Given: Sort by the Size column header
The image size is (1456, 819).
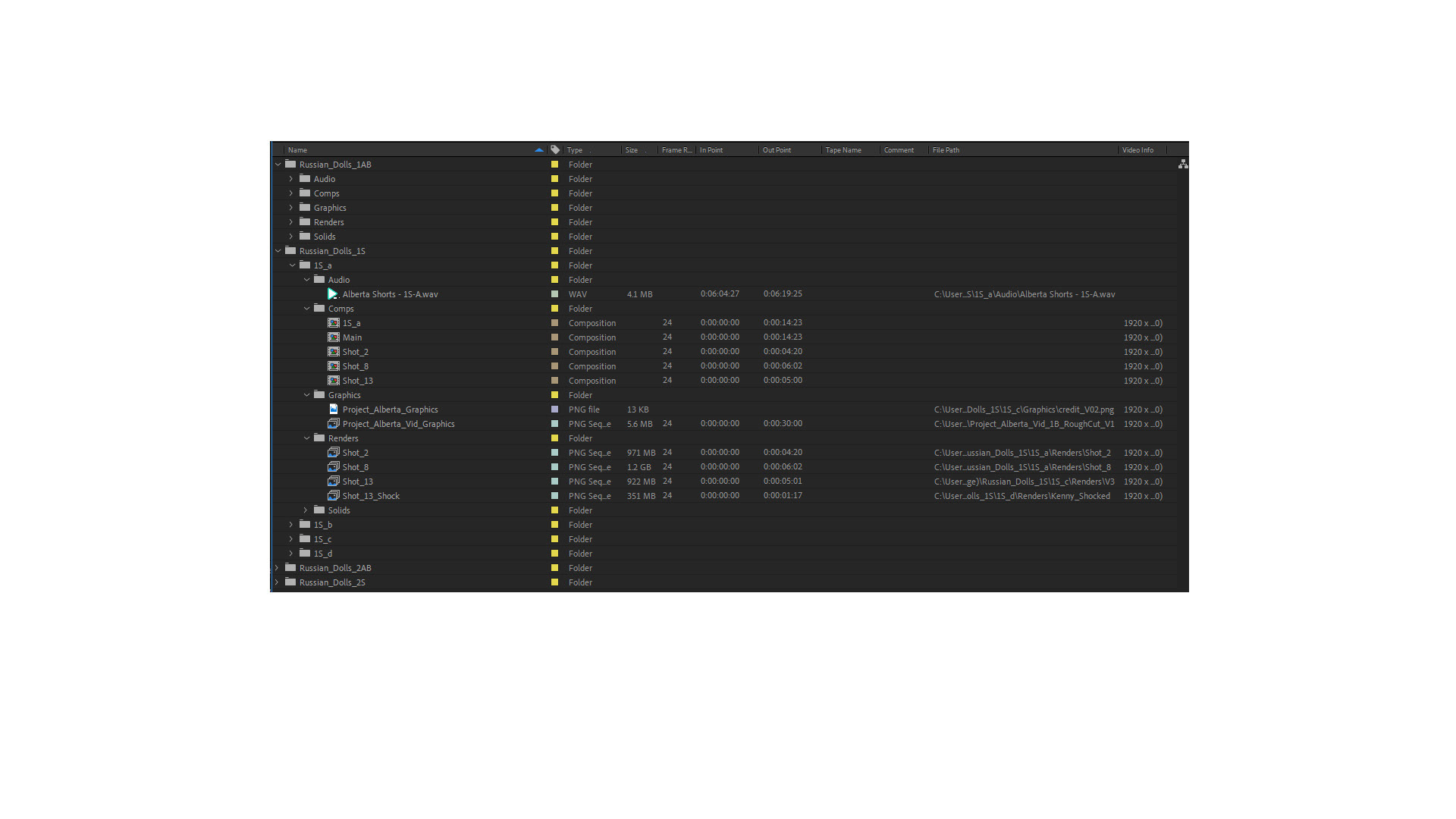Looking at the screenshot, I should pos(639,150).
